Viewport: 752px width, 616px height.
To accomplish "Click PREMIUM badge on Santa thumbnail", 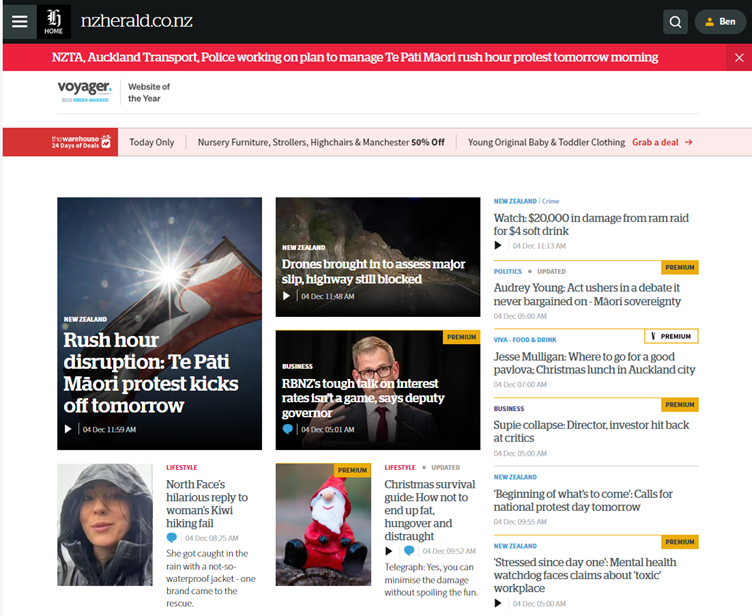I will click(x=352, y=470).
